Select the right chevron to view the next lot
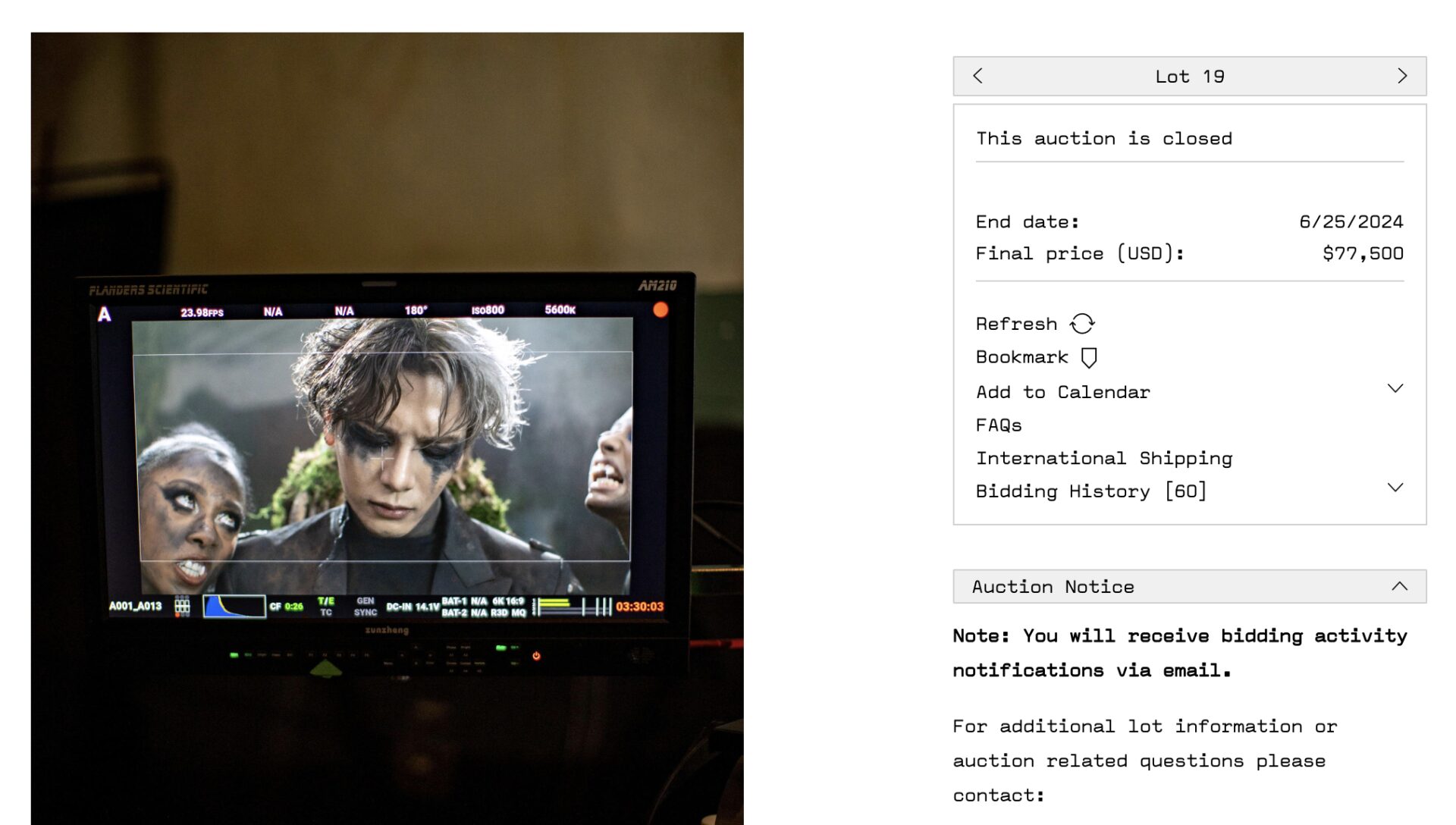Screen dimensions: 1456x825 coord(1402,76)
